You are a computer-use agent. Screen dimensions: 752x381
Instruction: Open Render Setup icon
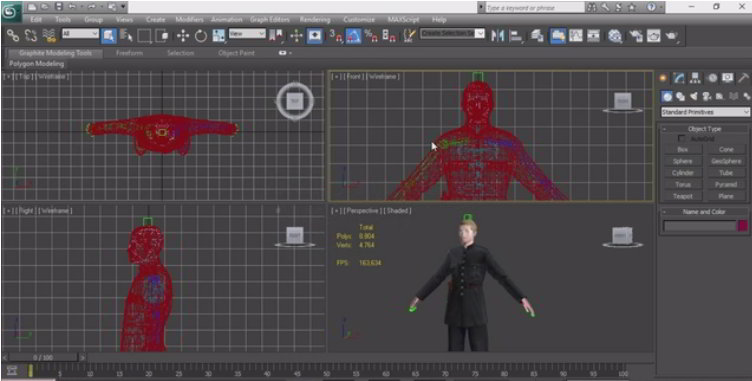(x=635, y=36)
